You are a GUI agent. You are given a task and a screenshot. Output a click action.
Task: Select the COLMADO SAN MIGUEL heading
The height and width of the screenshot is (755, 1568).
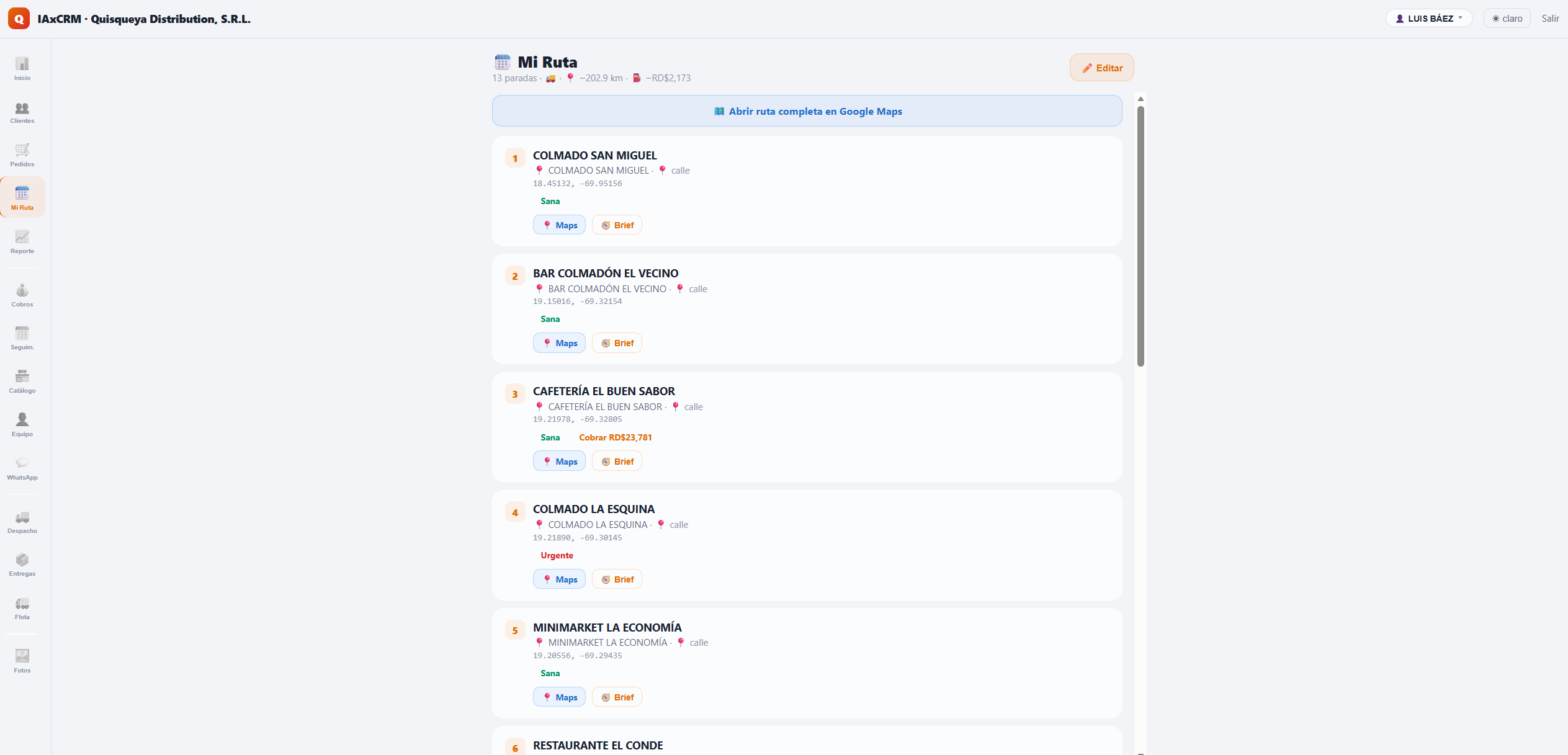coord(594,156)
